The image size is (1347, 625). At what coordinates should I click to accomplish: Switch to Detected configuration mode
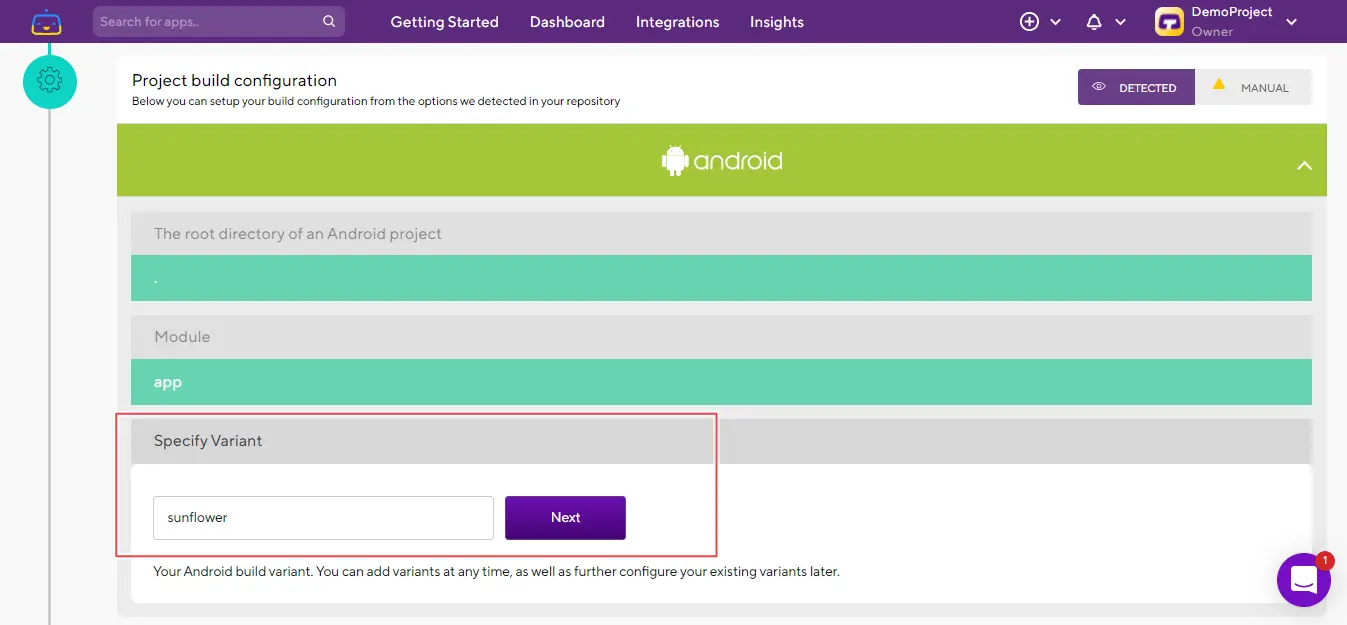tap(1136, 88)
